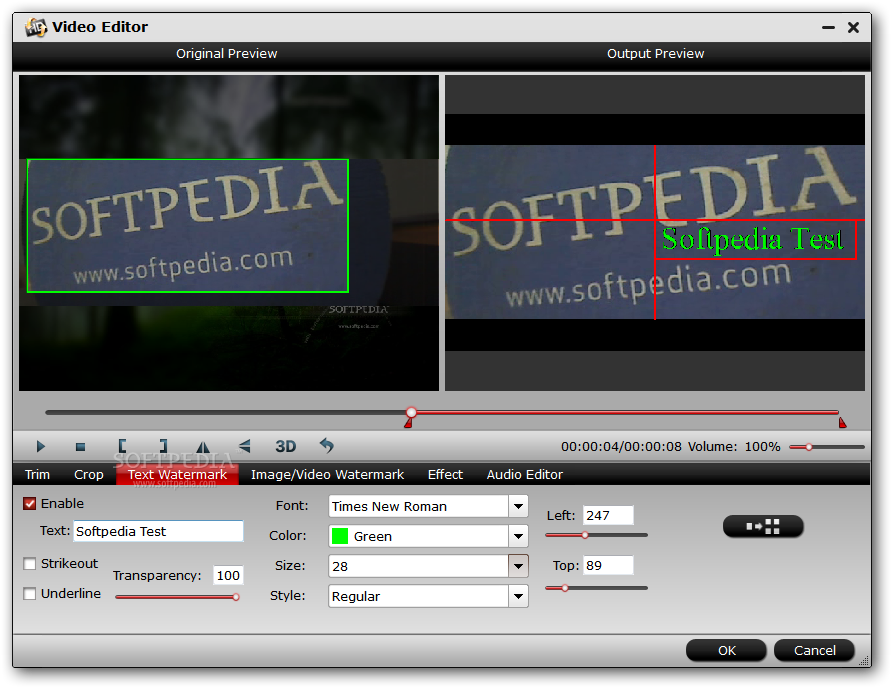The image size is (892, 688).
Task: Close the Video Editor window
Action: pyautogui.click(x=853, y=27)
